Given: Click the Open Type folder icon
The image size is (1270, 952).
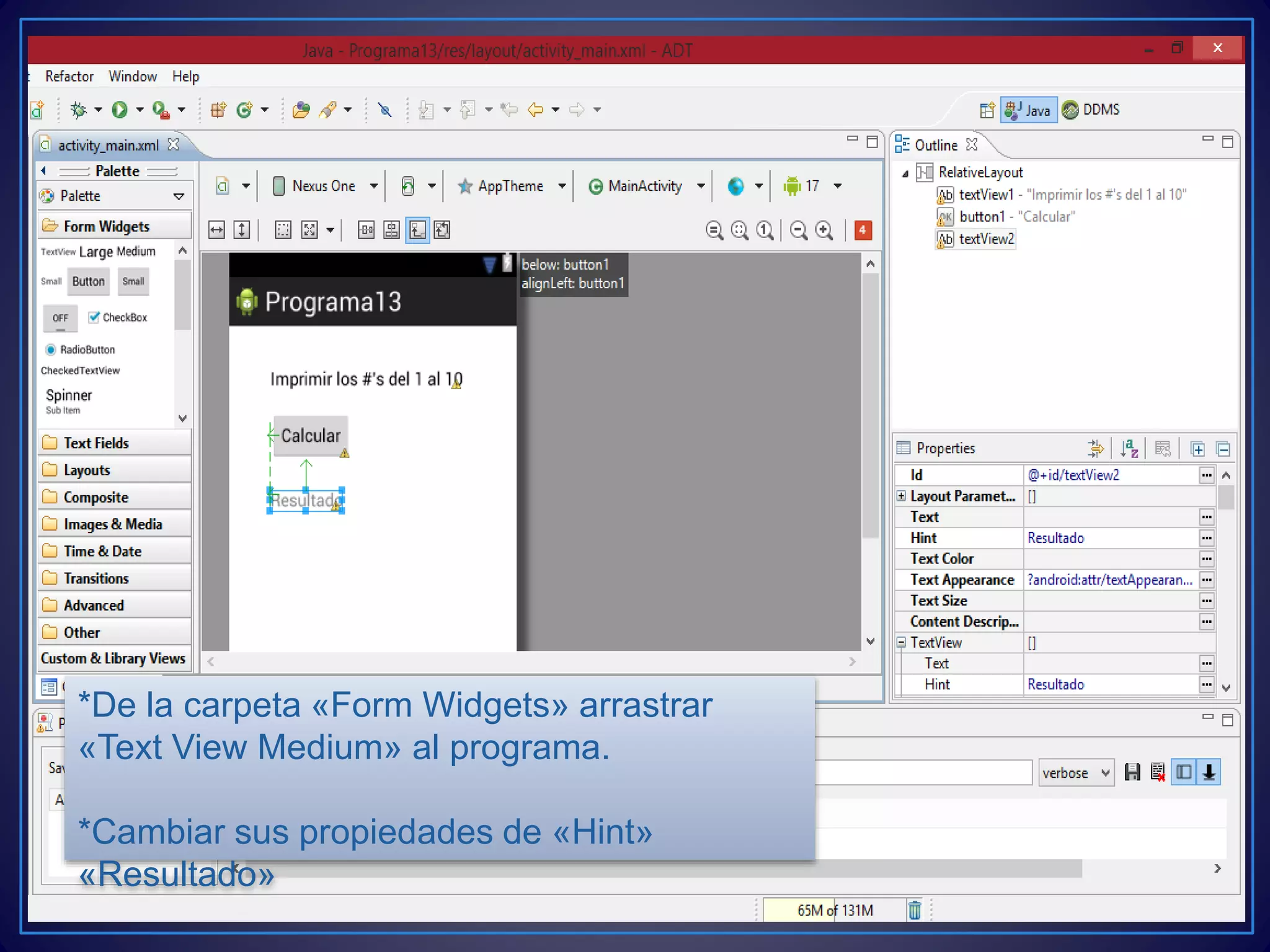Looking at the screenshot, I should 301,110.
